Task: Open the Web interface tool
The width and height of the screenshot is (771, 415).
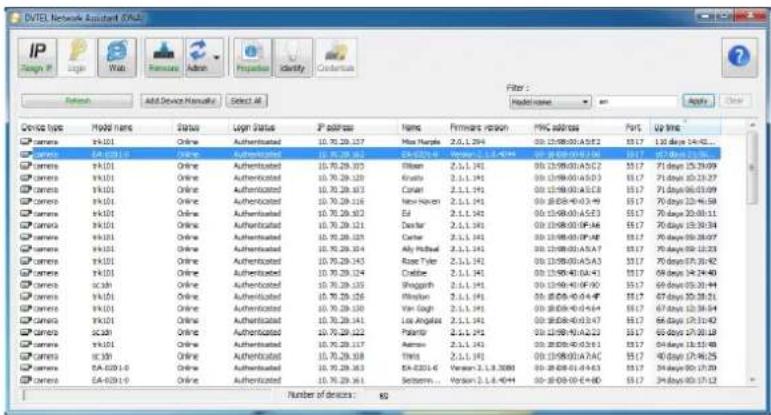Action: (x=117, y=58)
